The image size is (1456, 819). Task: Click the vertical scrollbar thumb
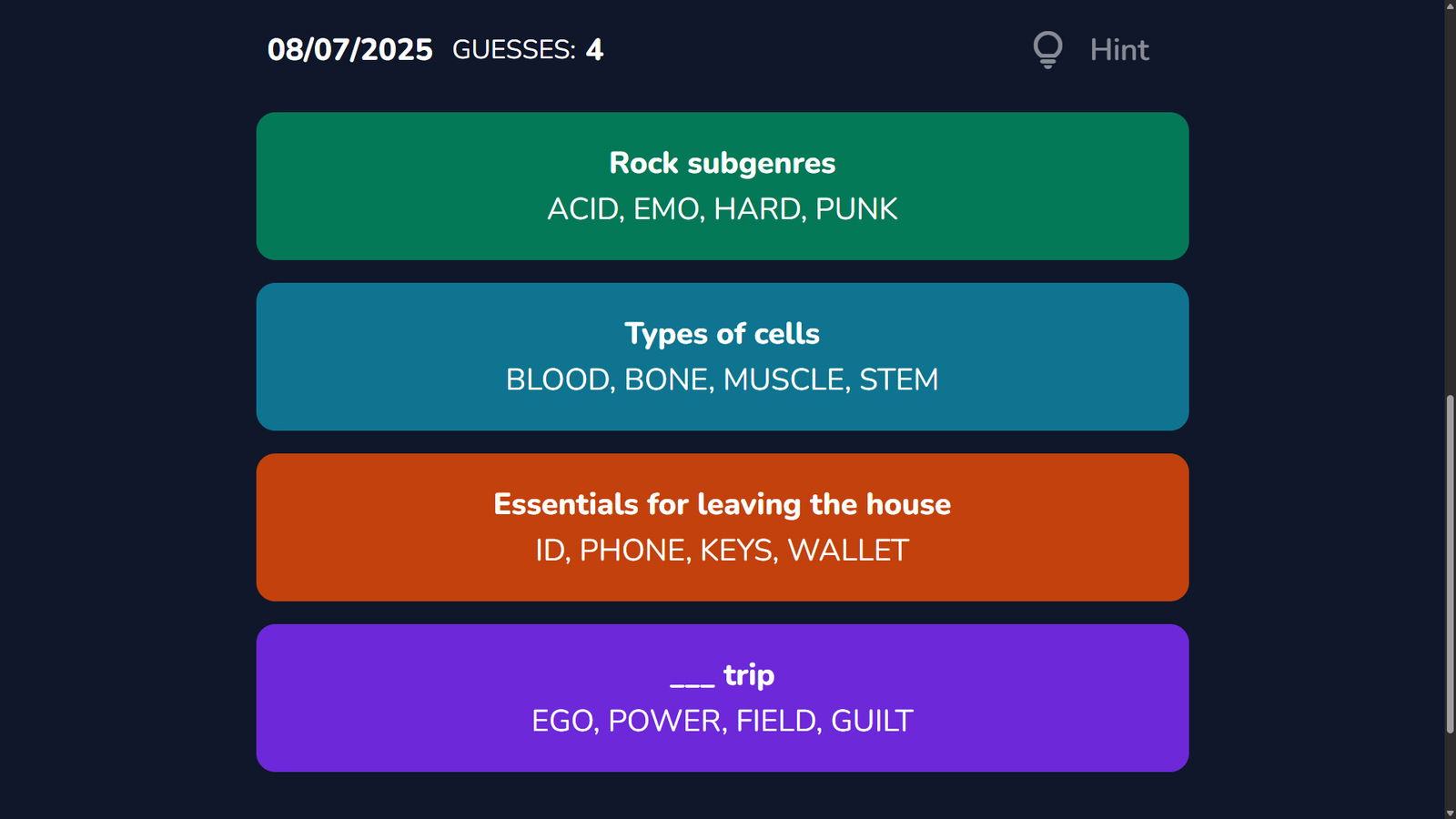[x=1450, y=564]
